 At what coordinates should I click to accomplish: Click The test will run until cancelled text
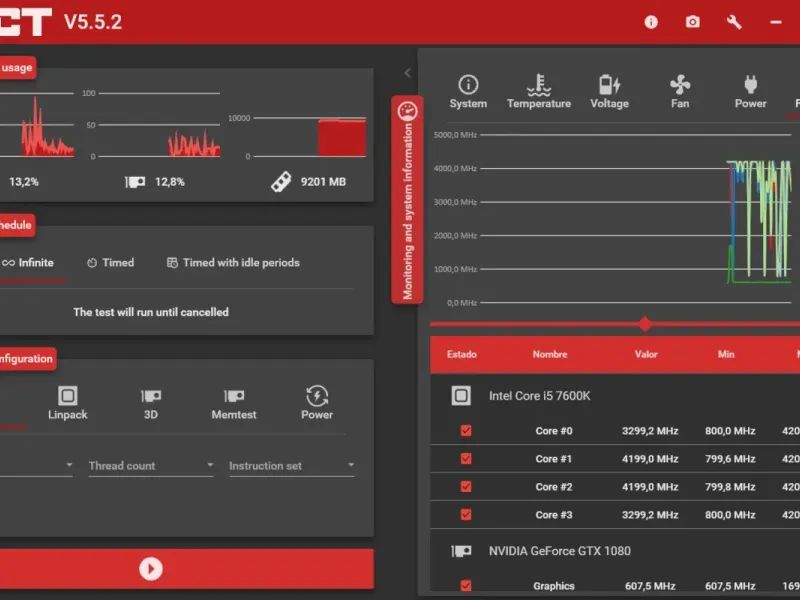click(x=151, y=312)
